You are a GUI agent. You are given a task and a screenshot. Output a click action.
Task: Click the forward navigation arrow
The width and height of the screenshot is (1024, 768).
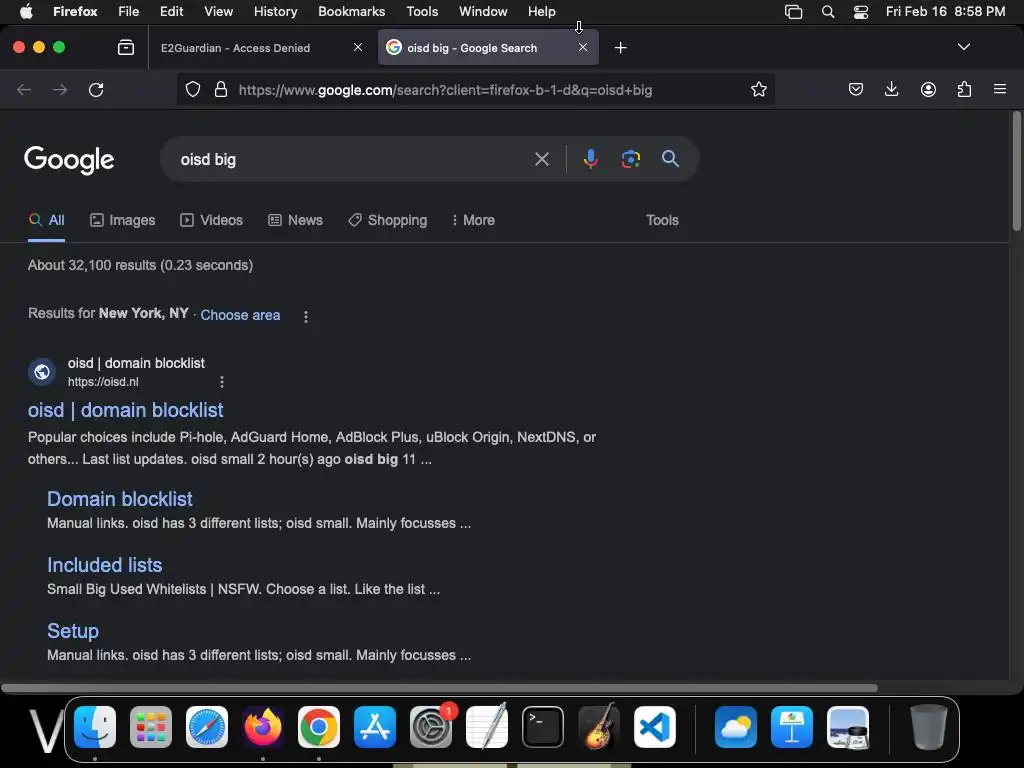pos(60,89)
